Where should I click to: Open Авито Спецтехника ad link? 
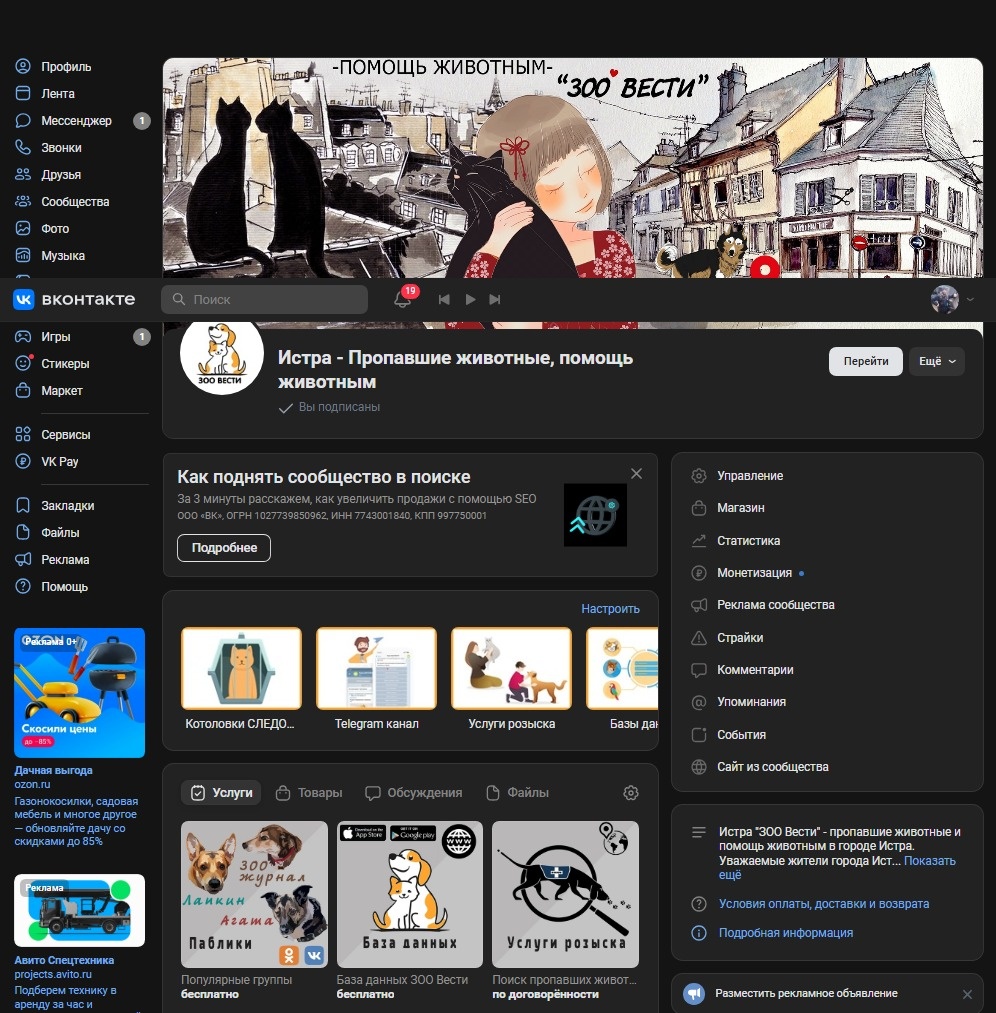[64, 960]
